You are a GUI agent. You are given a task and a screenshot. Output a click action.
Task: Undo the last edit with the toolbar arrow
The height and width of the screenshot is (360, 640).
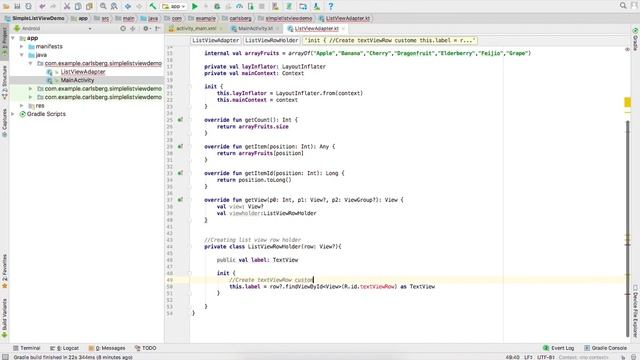click(x=42, y=6)
